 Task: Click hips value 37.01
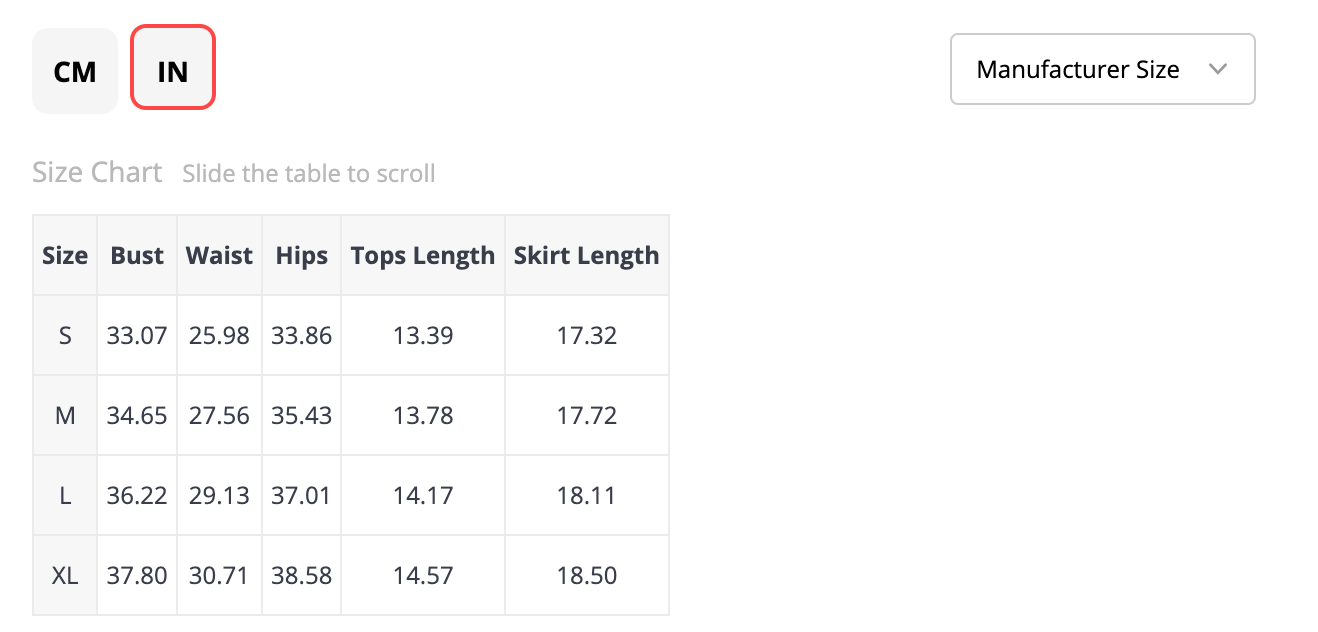(x=301, y=495)
